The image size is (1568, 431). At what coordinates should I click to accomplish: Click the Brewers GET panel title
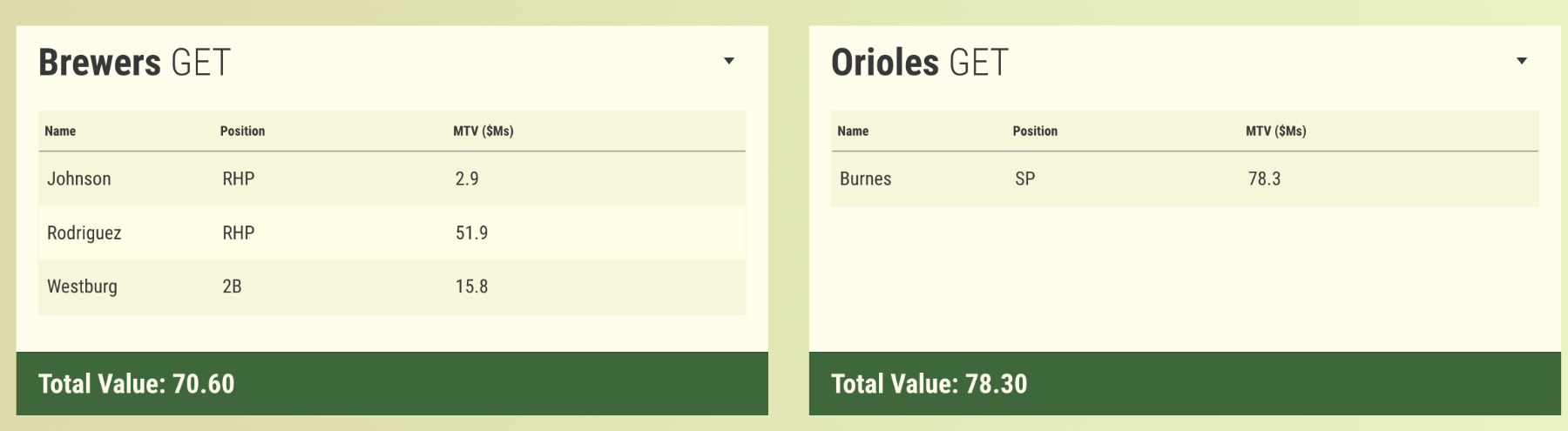tap(135, 63)
